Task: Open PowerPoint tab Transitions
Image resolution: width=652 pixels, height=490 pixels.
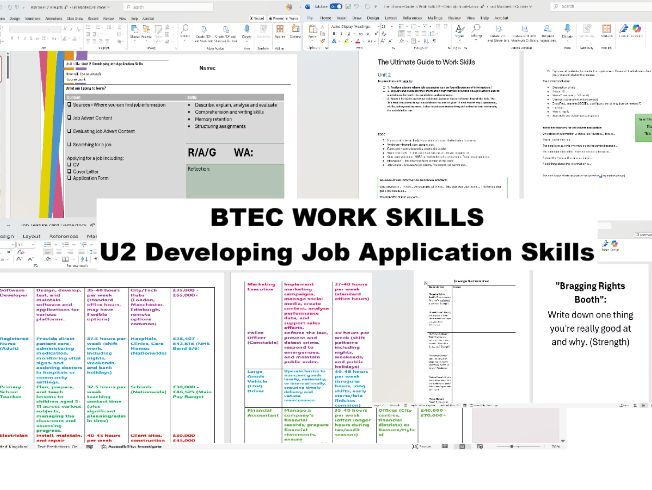Action: point(32,19)
